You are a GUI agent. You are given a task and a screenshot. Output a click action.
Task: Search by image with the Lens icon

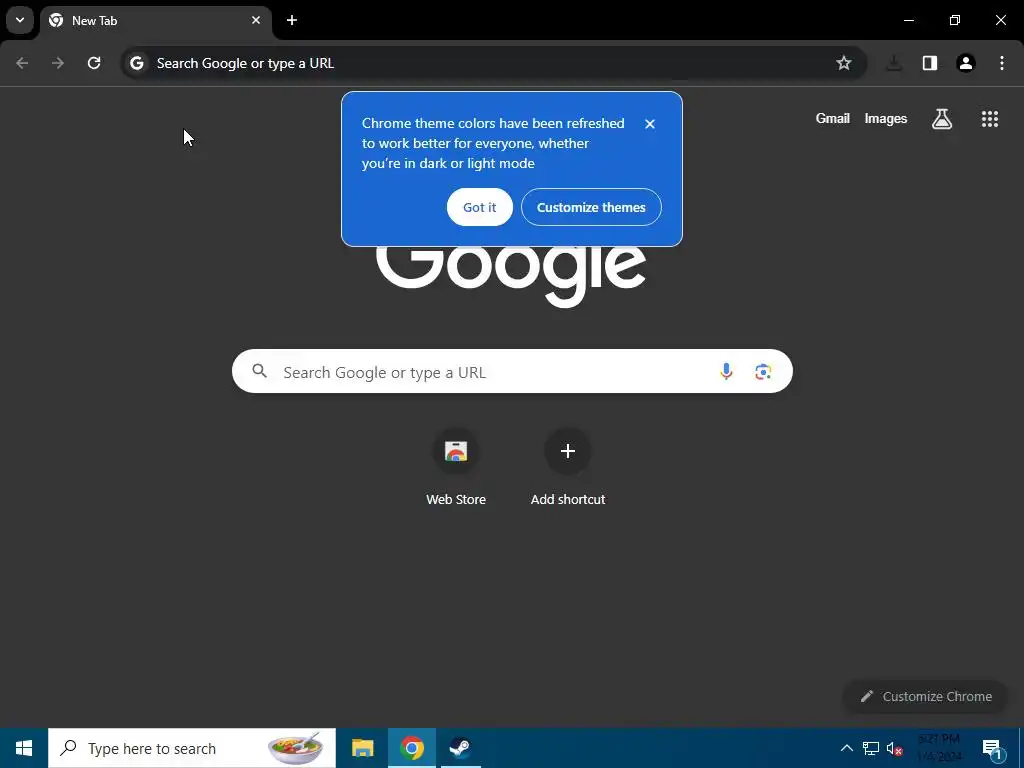pos(763,372)
